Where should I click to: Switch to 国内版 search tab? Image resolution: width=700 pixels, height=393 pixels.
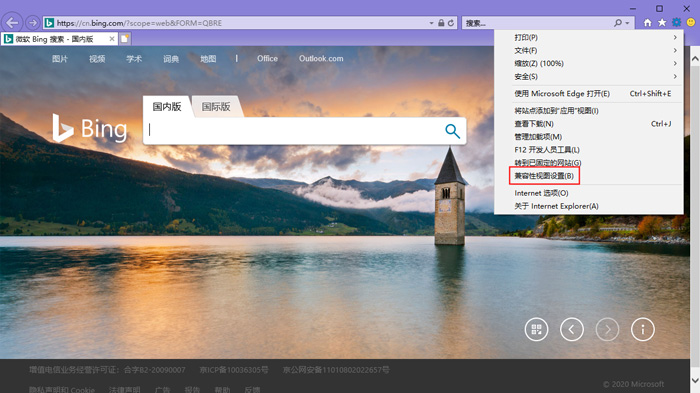(167, 106)
